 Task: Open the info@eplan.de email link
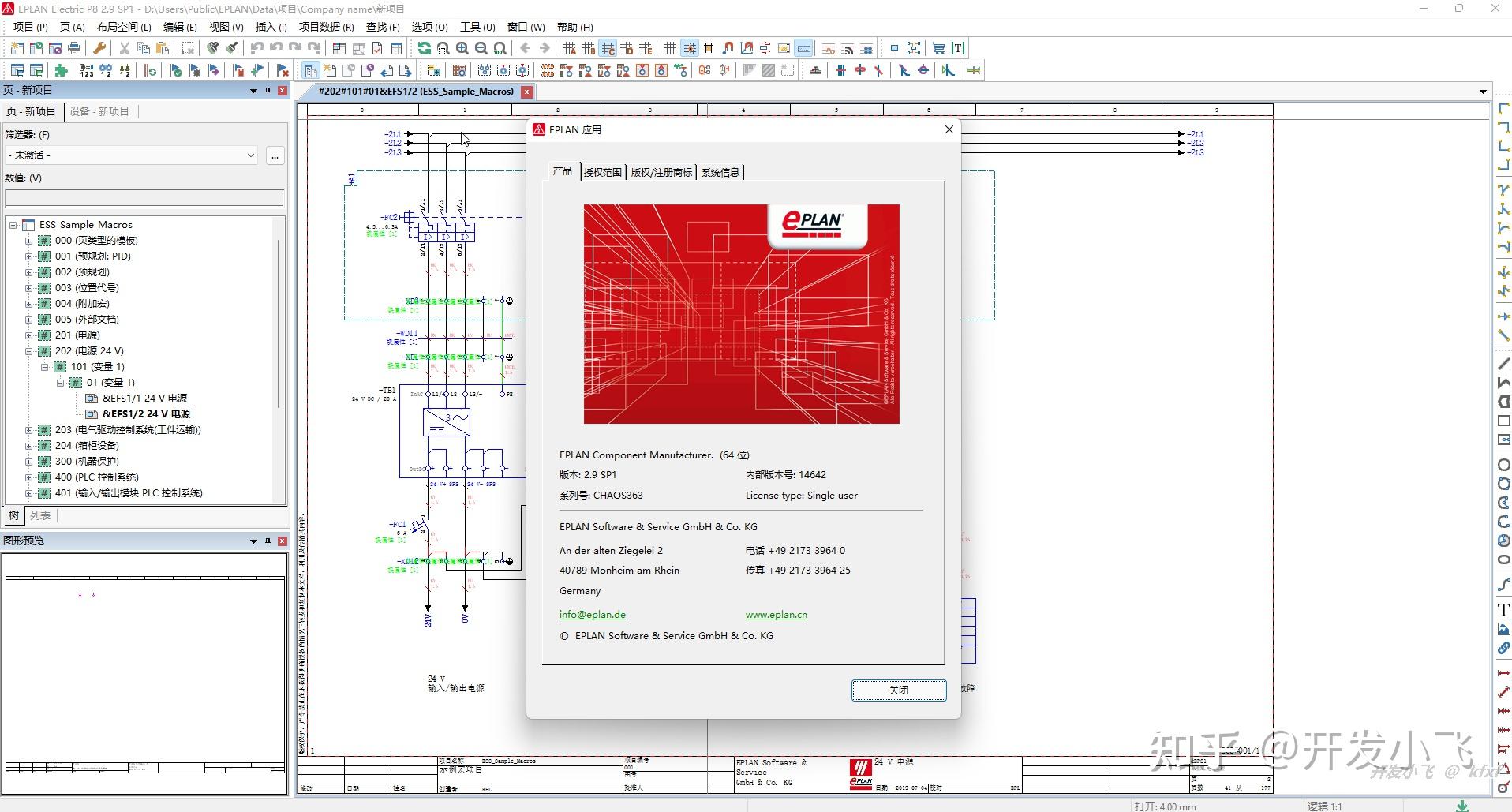(x=592, y=615)
